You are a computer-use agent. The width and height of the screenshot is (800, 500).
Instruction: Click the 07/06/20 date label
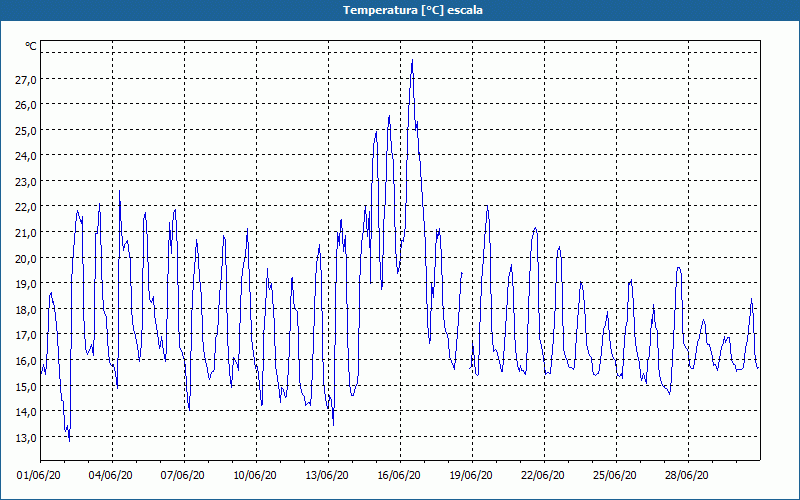tap(183, 475)
